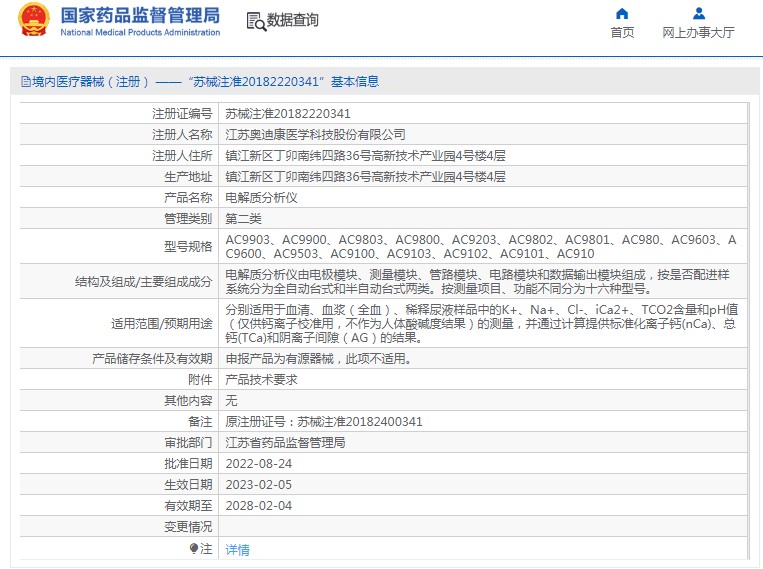763x569 pixels.
Task: Click the 变更情况 row label
Action: tap(188, 527)
